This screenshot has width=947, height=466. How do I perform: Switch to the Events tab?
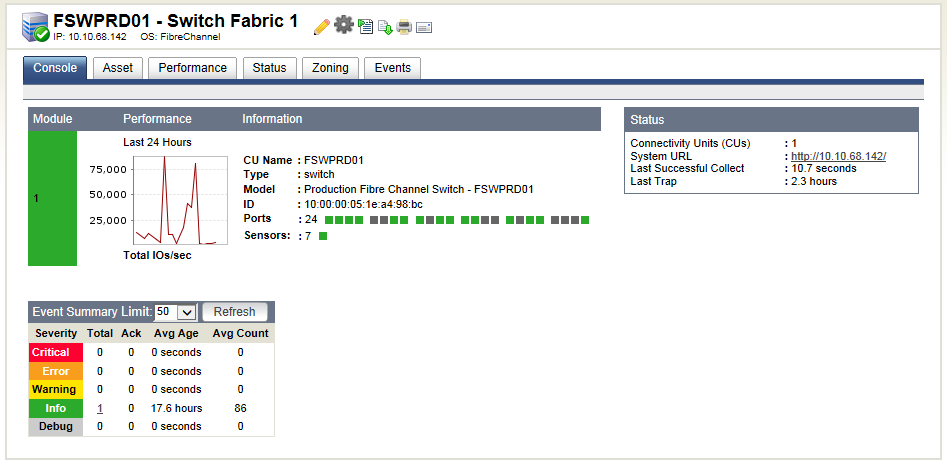click(393, 68)
